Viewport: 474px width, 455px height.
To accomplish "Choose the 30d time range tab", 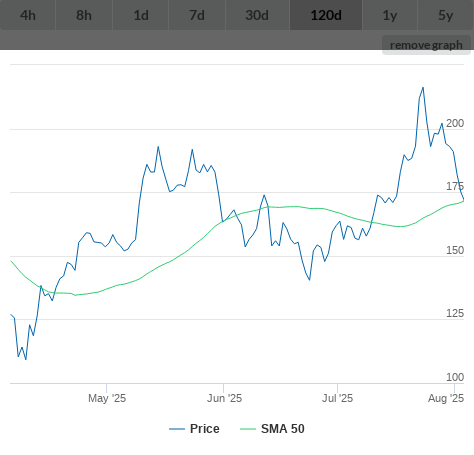I will pyautogui.click(x=257, y=15).
